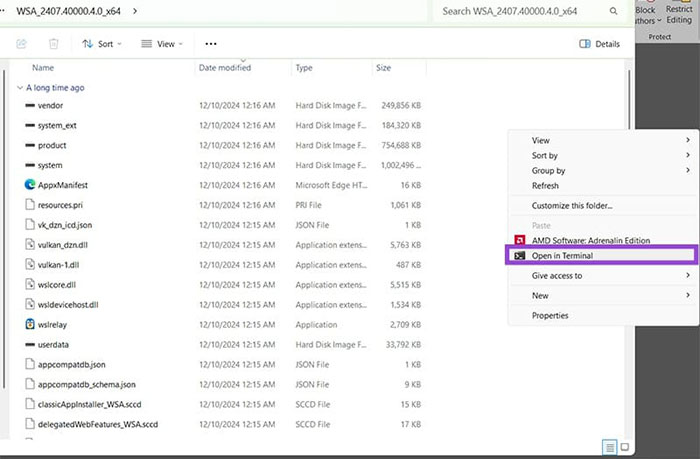Click the Delete trash icon in toolbar

pyautogui.click(x=54, y=44)
